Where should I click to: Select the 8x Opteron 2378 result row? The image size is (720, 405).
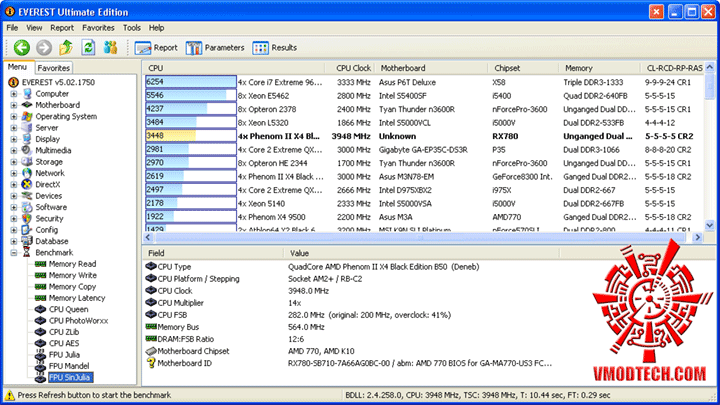coord(424,109)
